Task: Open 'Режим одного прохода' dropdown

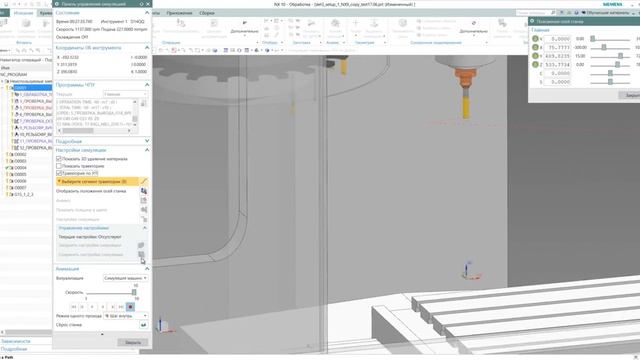Action: tap(125, 316)
